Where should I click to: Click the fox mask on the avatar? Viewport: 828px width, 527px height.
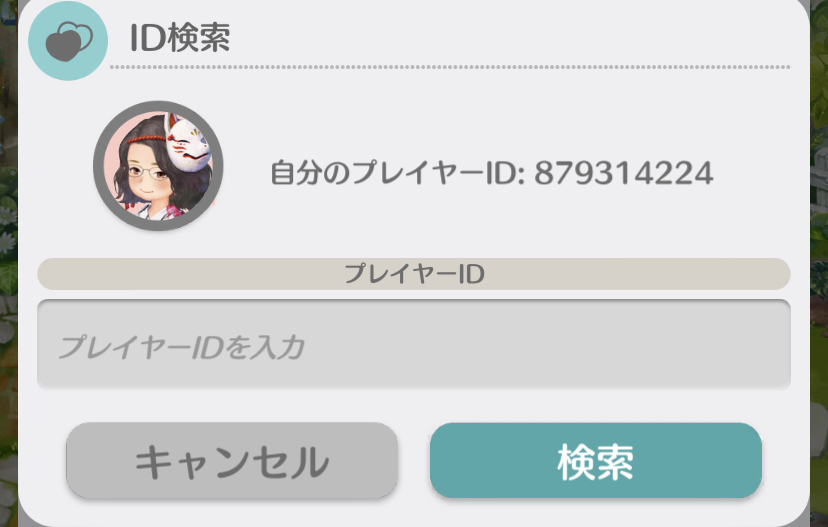tap(189, 143)
